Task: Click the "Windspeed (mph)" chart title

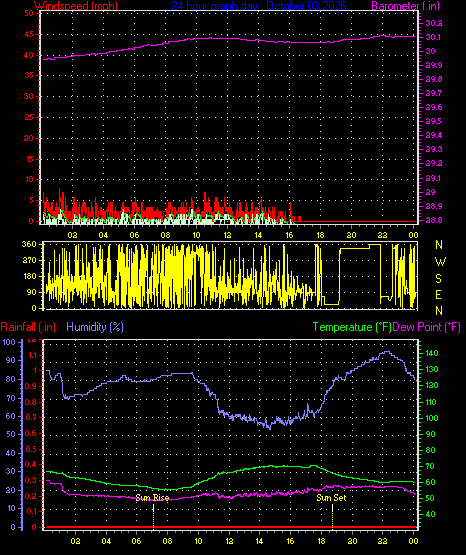Action: tap(76, 5)
